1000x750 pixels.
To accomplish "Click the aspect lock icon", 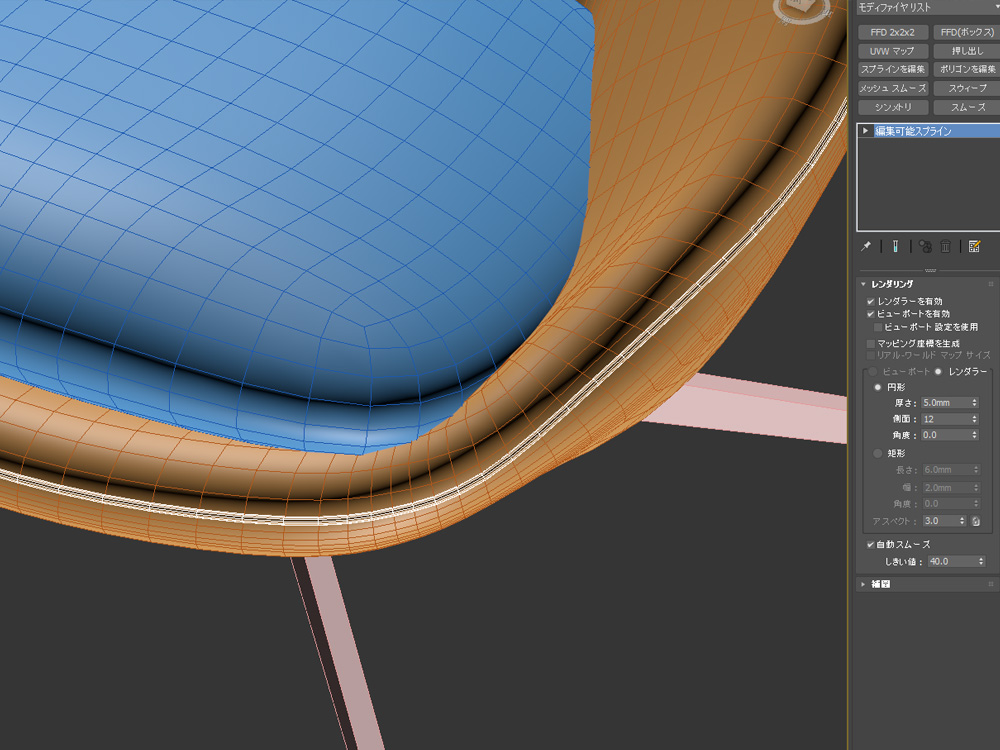I will pos(975,521).
